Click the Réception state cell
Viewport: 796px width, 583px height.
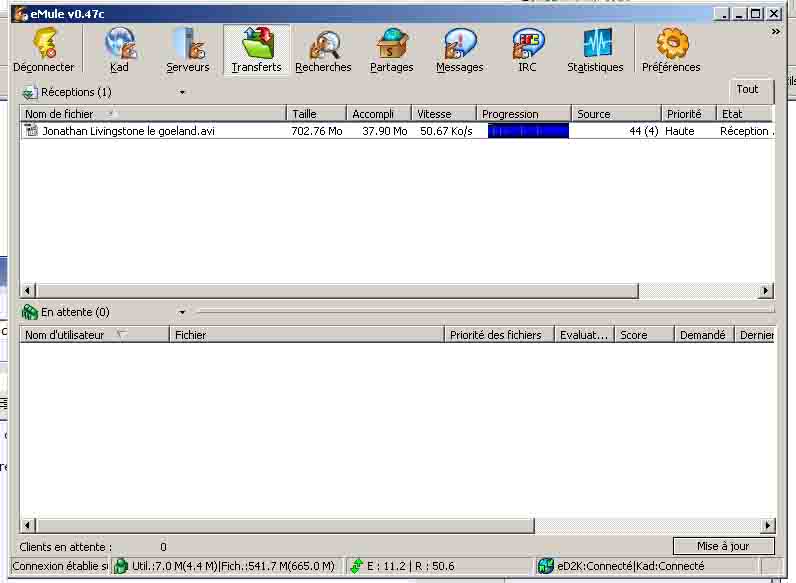pos(746,131)
